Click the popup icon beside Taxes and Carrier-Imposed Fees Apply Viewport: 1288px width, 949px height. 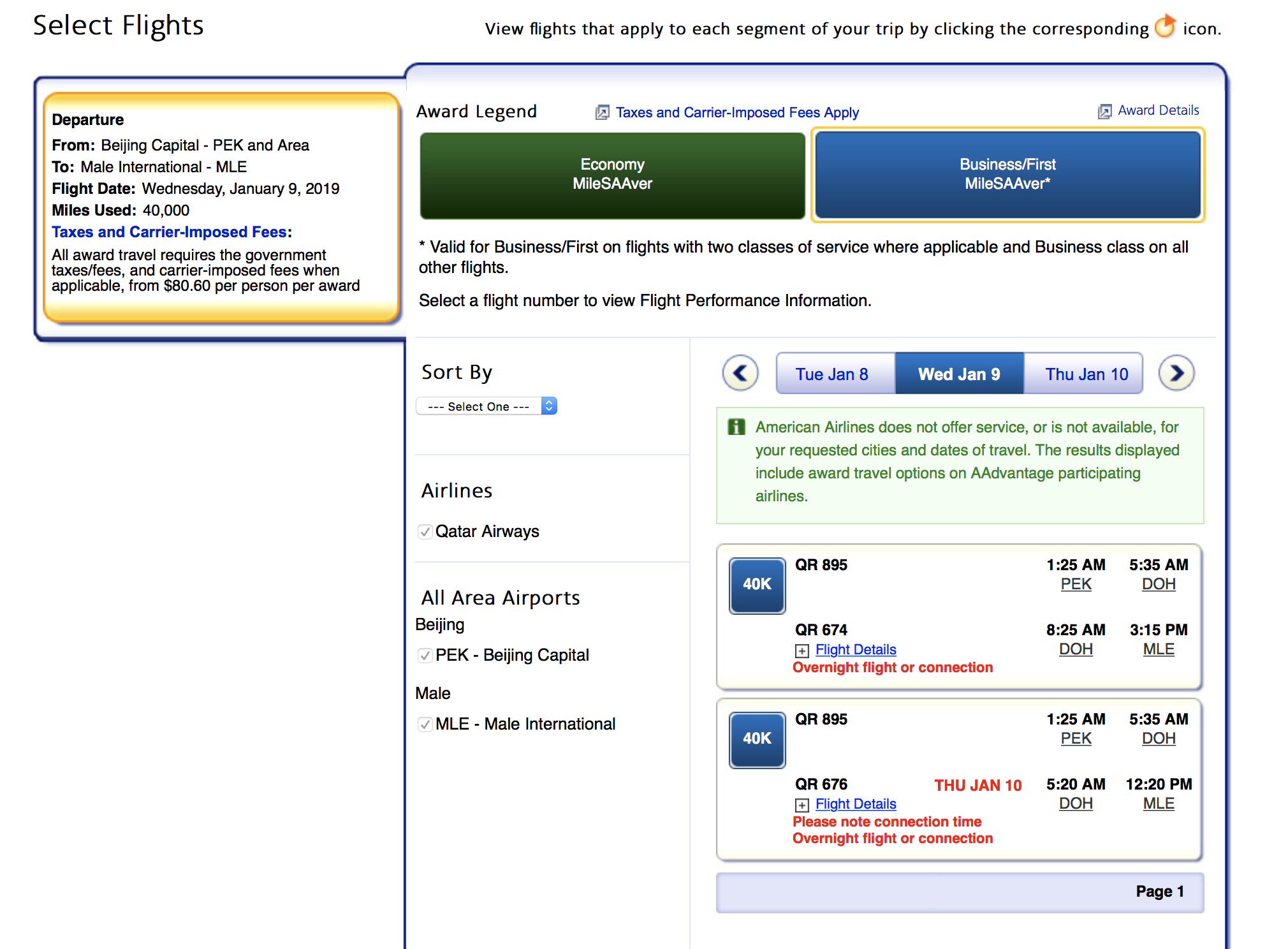click(602, 113)
